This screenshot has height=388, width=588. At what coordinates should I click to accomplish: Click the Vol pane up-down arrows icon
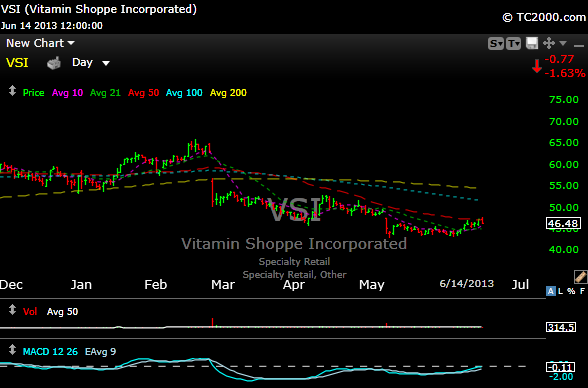(x=12, y=310)
